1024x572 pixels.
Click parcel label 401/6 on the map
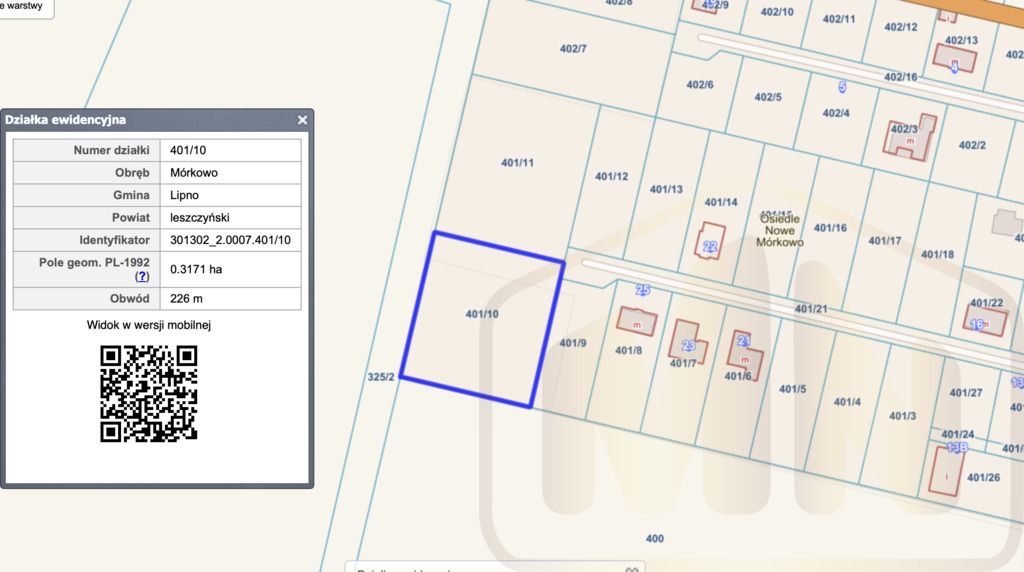coord(738,376)
